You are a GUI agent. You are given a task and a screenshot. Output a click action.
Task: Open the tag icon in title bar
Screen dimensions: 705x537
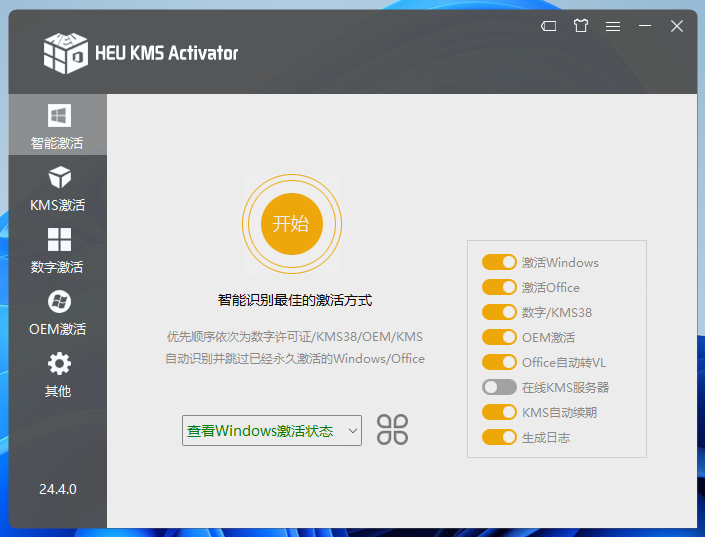pos(549,26)
